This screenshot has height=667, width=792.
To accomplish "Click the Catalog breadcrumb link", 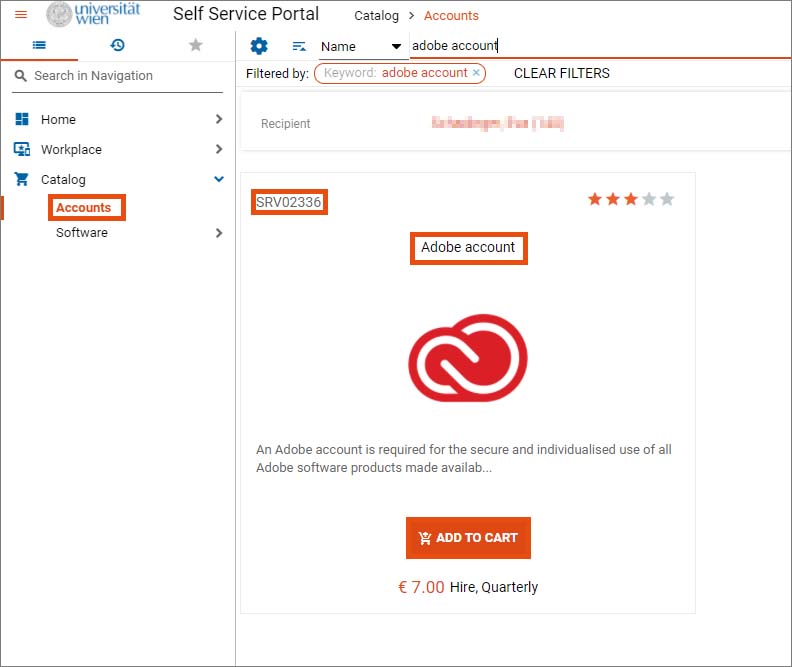I will pyautogui.click(x=376, y=16).
